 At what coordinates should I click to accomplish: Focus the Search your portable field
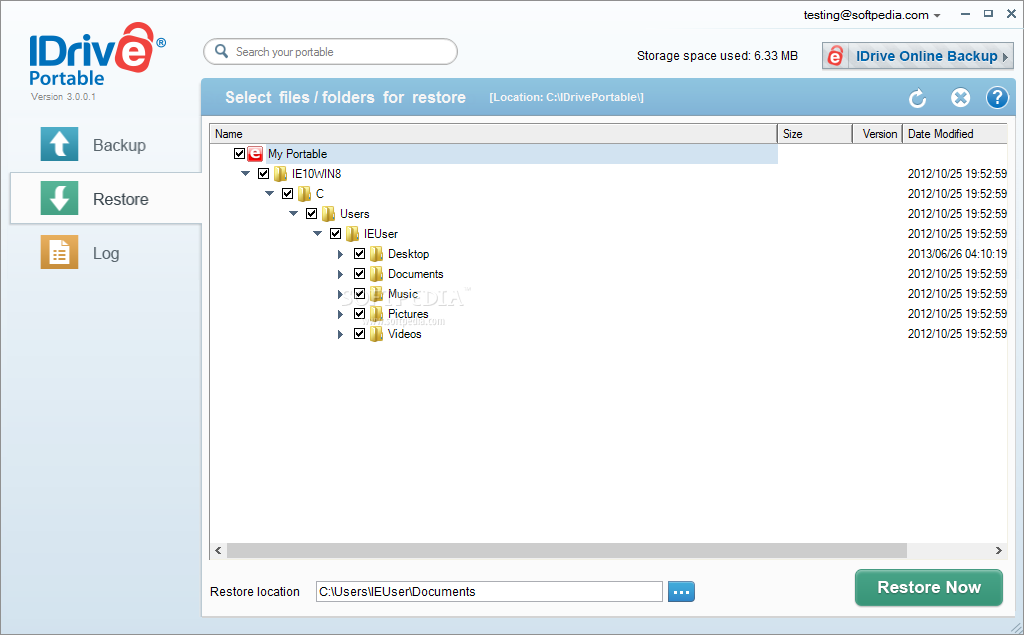[x=330, y=52]
